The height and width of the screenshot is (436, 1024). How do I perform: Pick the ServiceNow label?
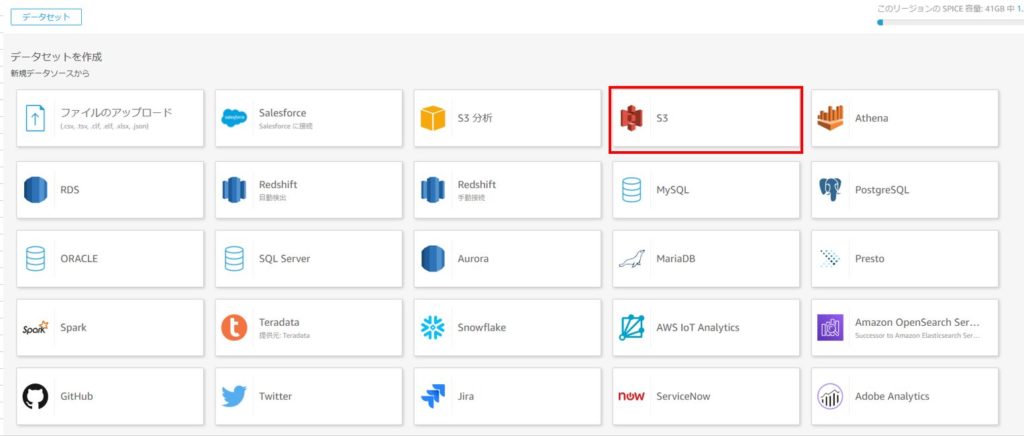pos(683,396)
